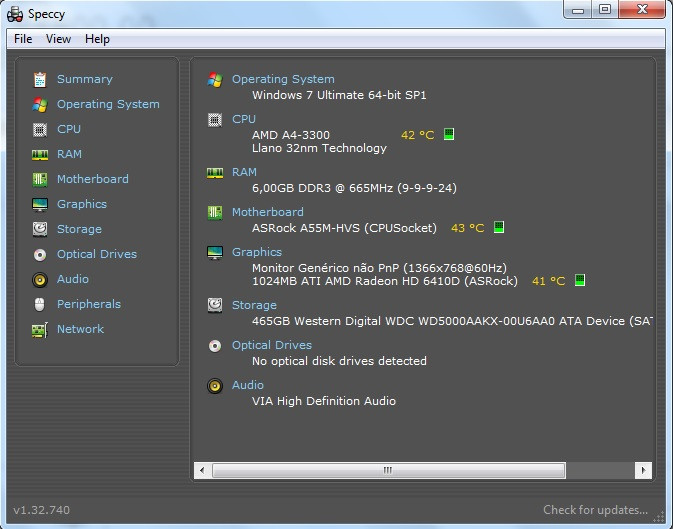673x529 pixels.
Task: Click the Storage hard drive icon in sidebar
Action: 40,229
